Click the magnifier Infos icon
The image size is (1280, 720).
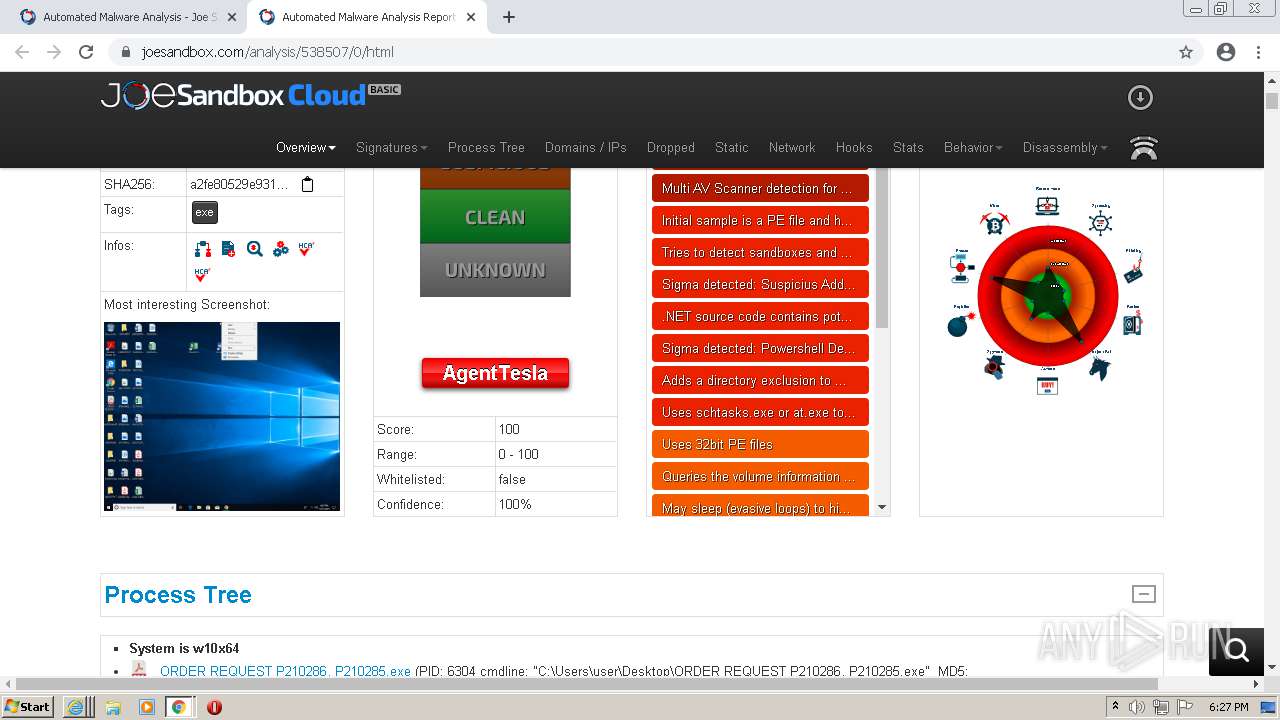tap(254, 249)
